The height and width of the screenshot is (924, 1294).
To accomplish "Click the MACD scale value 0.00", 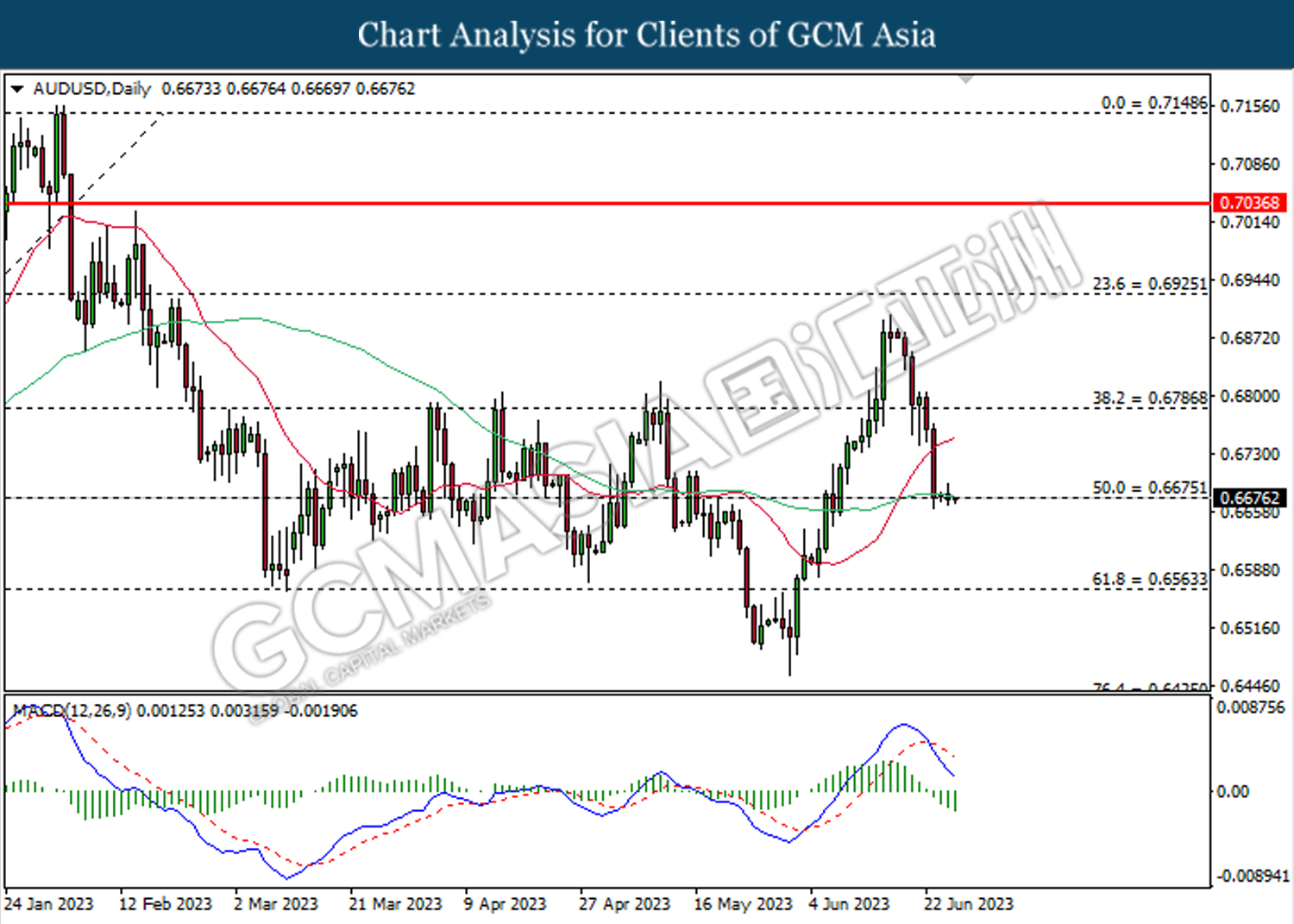I will pos(1232,791).
